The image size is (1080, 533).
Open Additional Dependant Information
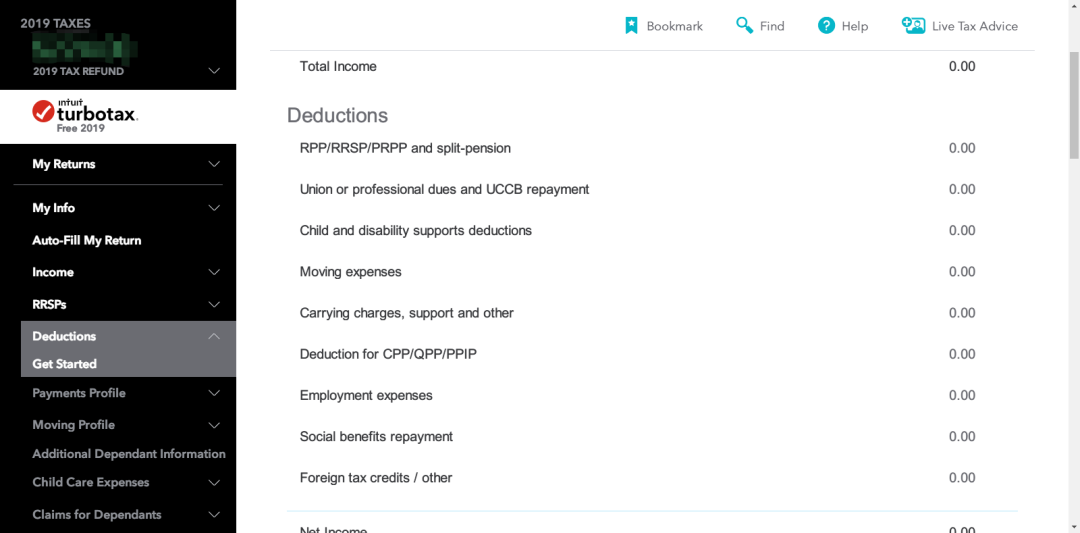129,454
